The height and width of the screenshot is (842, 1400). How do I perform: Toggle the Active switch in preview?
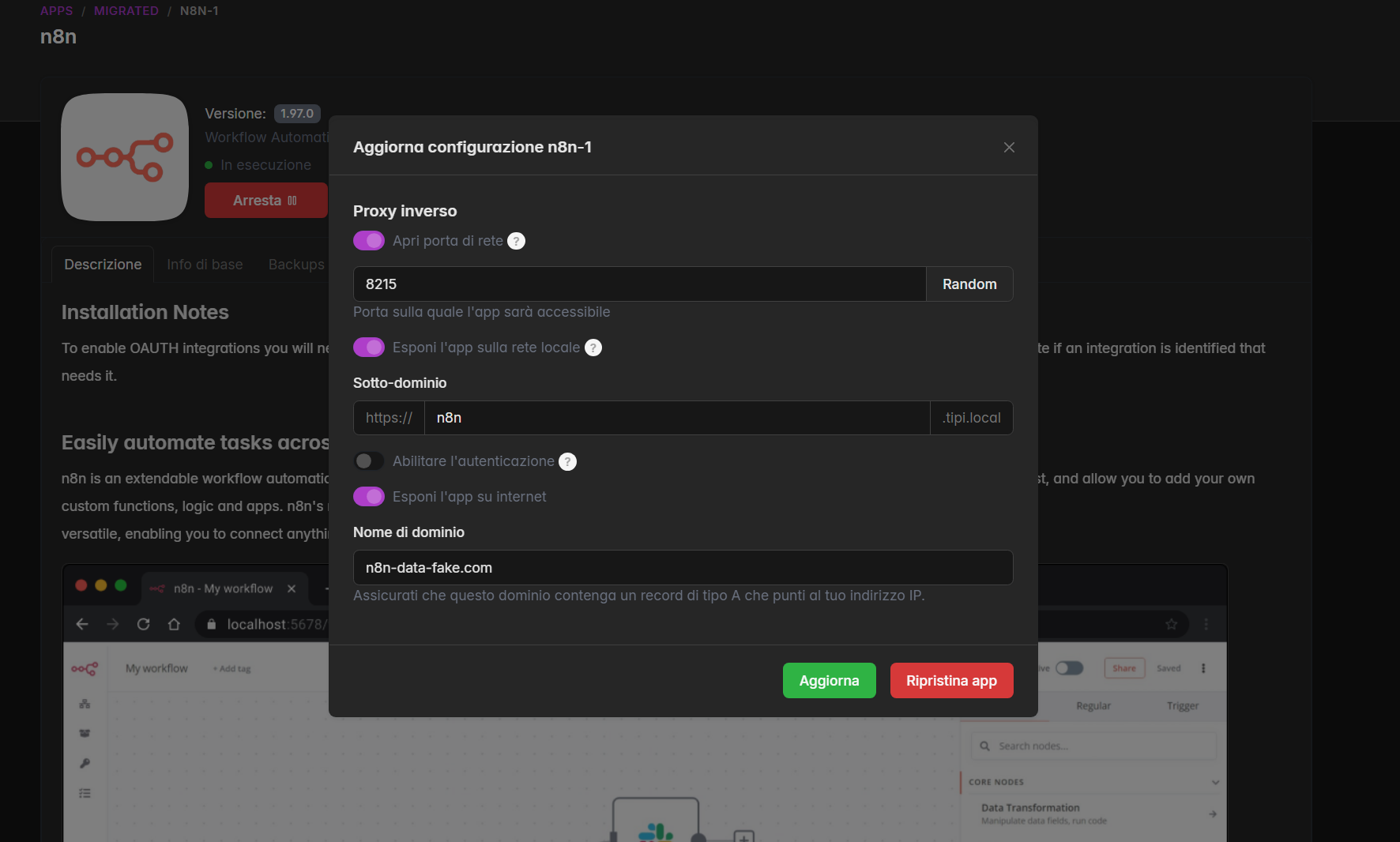1069,668
